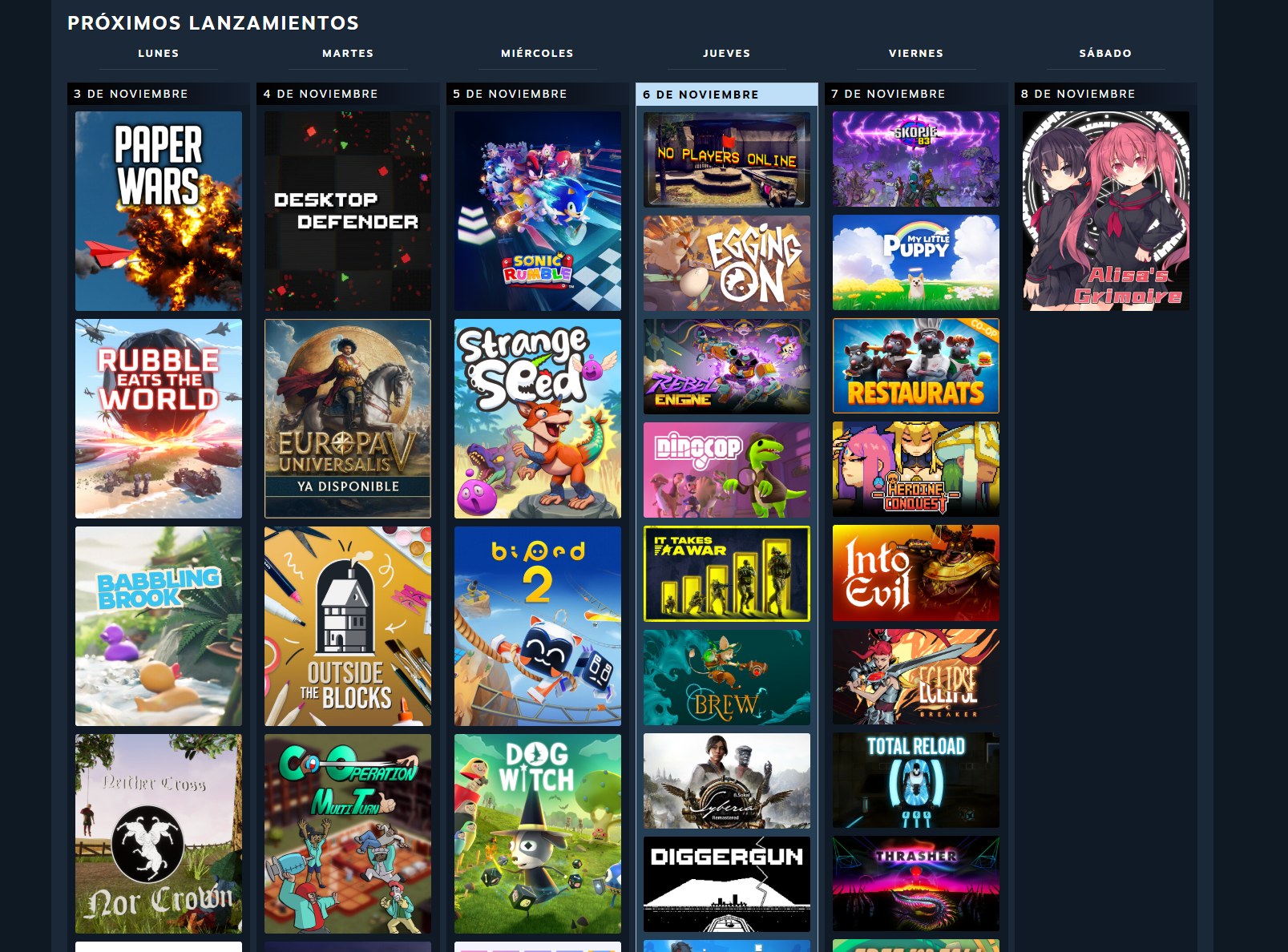
Task: View the My Little Puppy capsule
Action: pos(916,262)
